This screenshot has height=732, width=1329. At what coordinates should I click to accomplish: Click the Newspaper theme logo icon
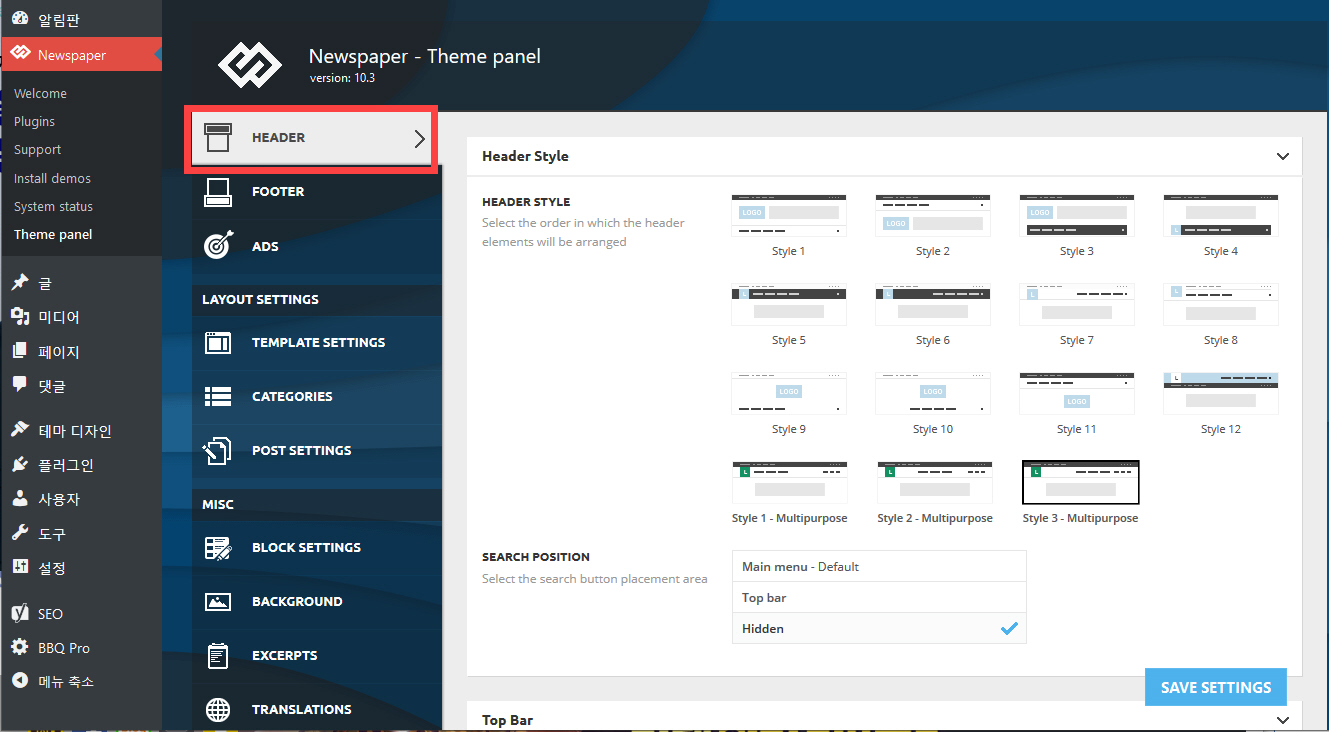(251, 64)
